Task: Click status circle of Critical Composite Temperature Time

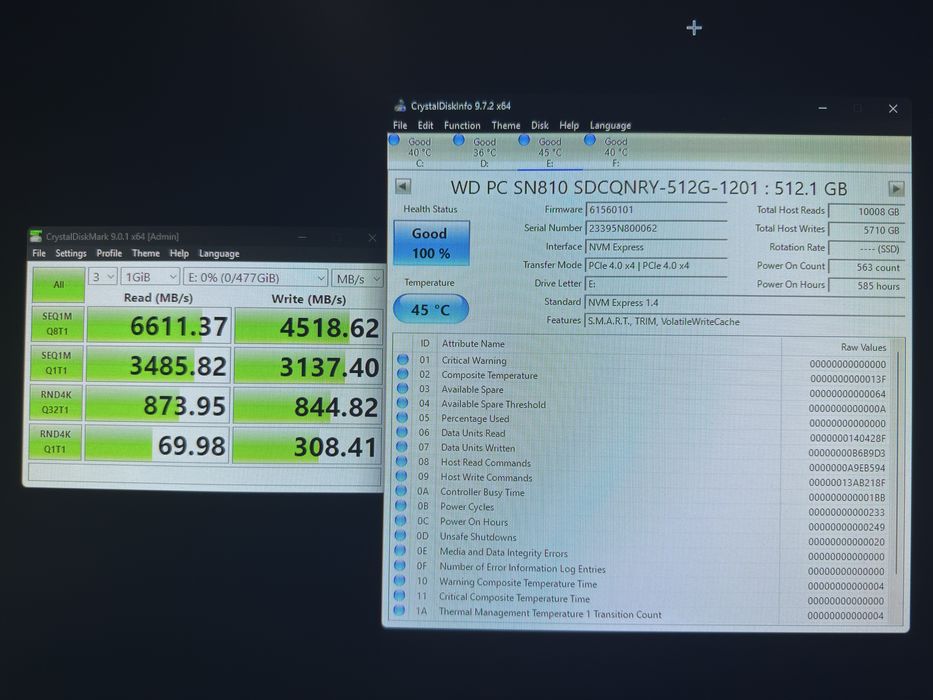Action: pos(399,595)
